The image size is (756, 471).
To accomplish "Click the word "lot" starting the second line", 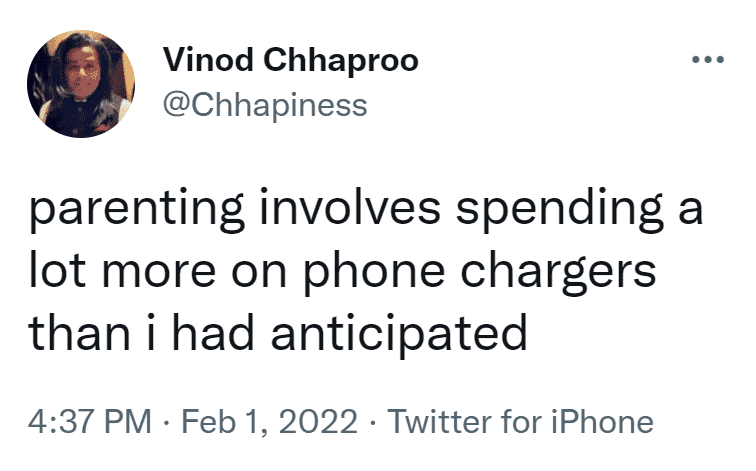I will click(57, 271).
